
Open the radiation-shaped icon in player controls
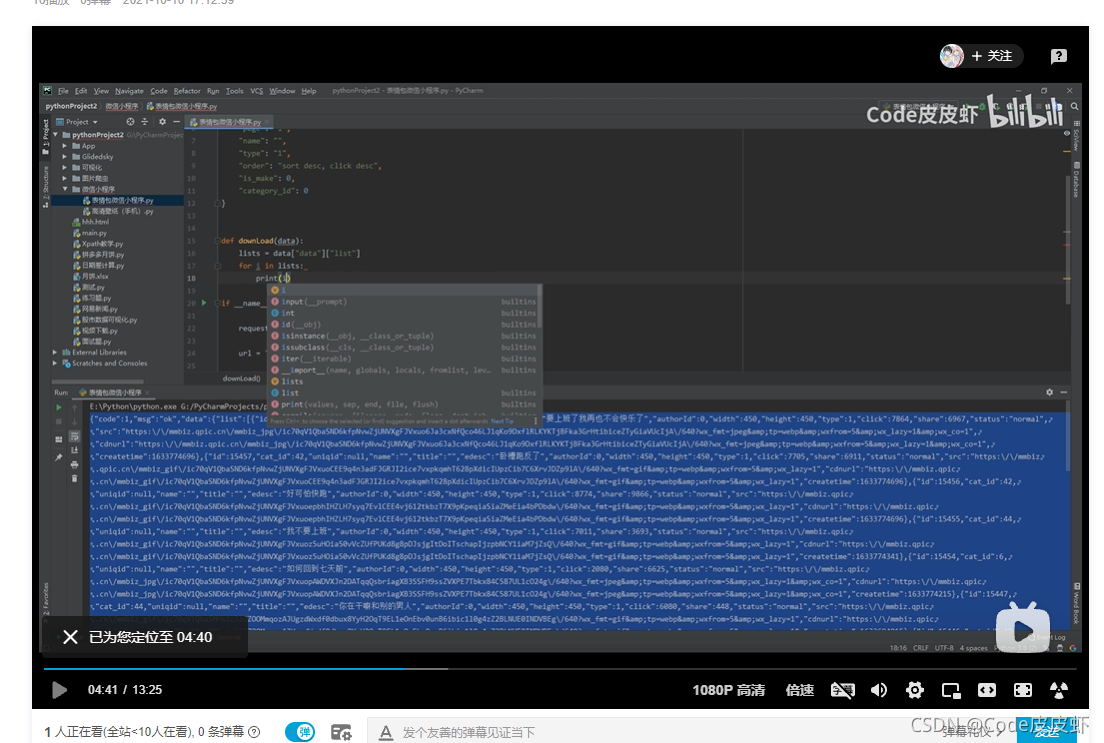1059,690
